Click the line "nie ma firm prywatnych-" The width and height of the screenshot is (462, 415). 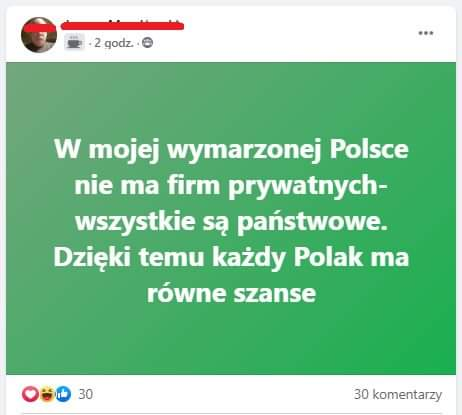click(231, 186)
